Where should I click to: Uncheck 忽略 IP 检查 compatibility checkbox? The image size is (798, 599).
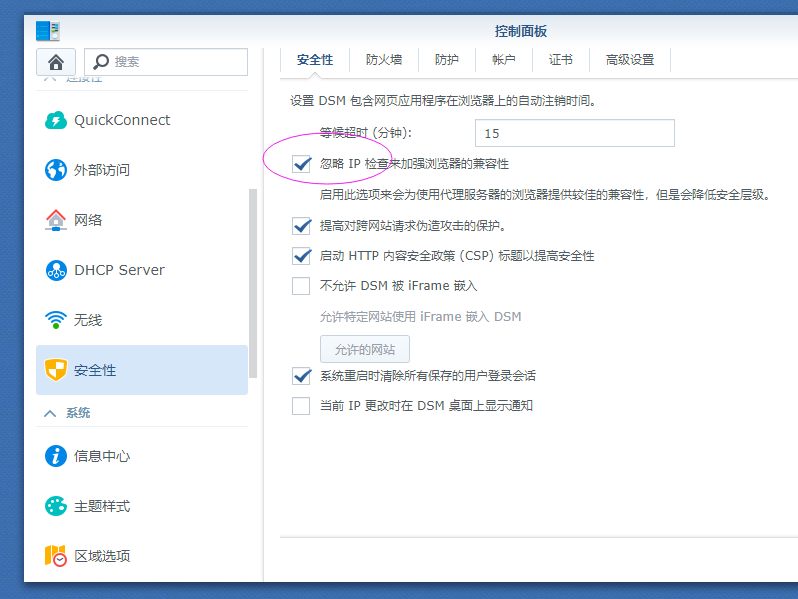click(x=301, y=164)
